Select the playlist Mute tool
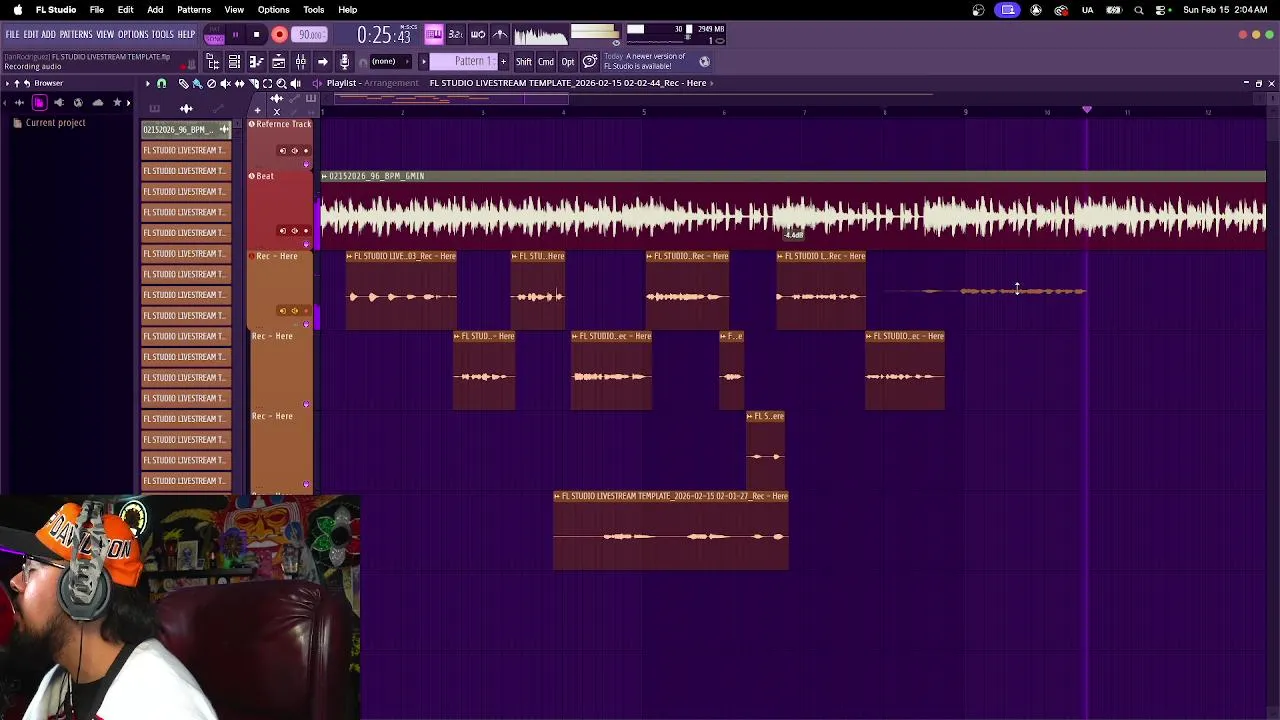The image size is (1280, 720). [x=225, y=84]
